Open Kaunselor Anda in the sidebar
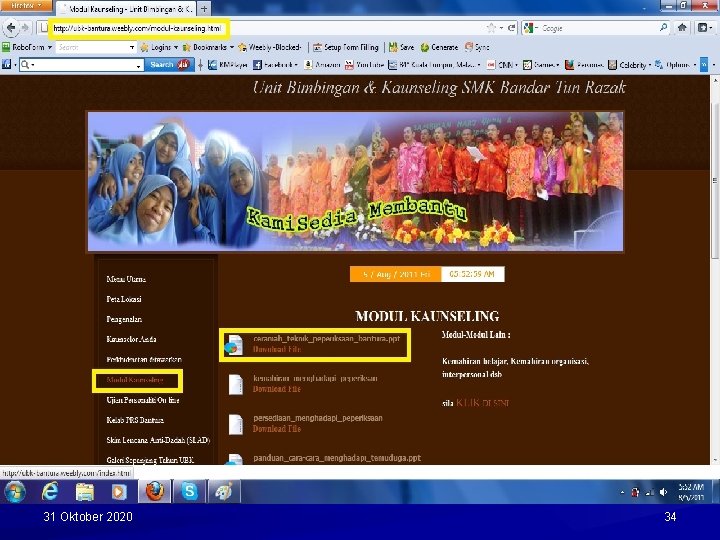The height and width of the screenshot is (540, 720). coord(131,339)
